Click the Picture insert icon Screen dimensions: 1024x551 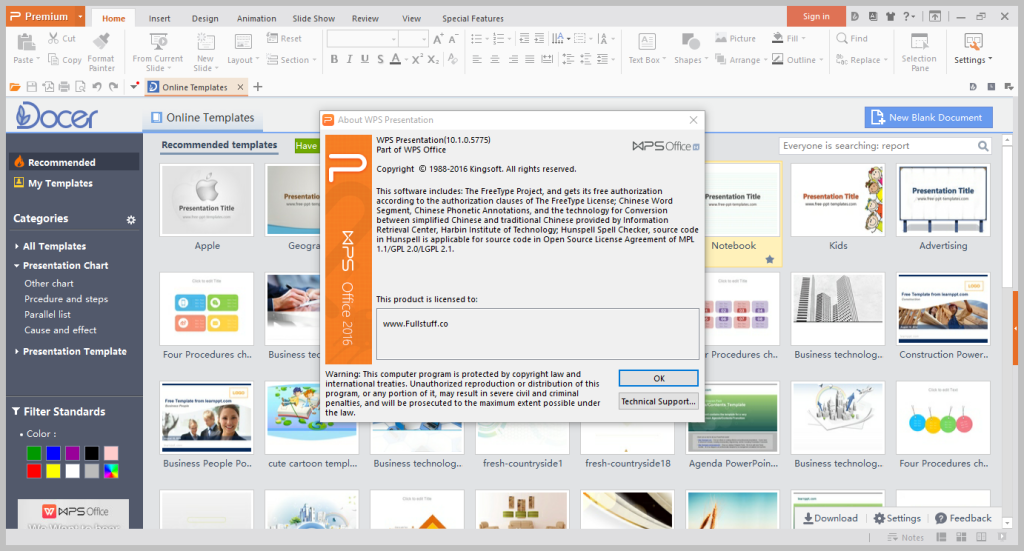pyautogui.click(x=720, y=39)
